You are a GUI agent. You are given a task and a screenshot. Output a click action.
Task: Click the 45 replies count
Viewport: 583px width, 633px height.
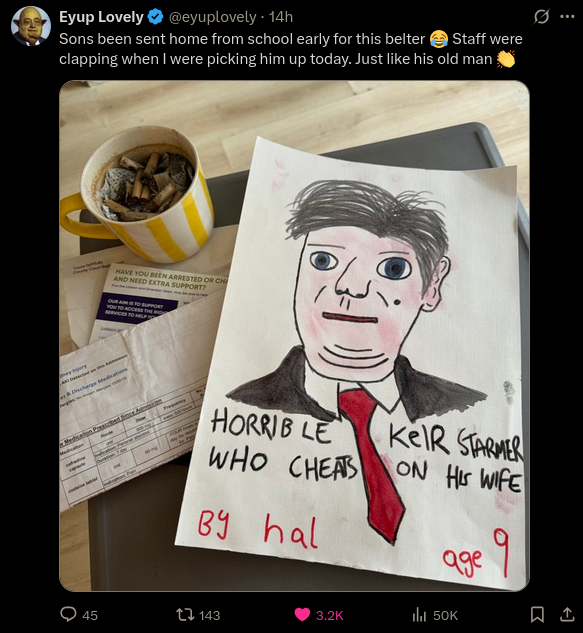90,615
